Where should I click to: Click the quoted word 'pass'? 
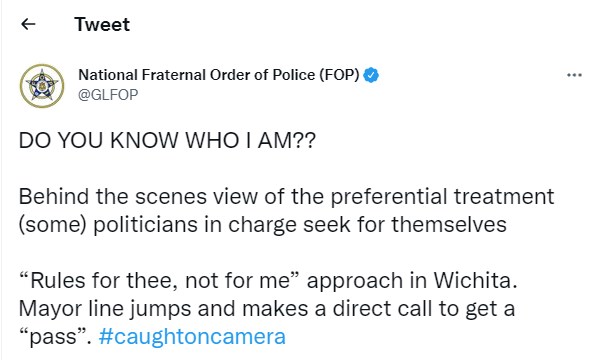point(54,337)
